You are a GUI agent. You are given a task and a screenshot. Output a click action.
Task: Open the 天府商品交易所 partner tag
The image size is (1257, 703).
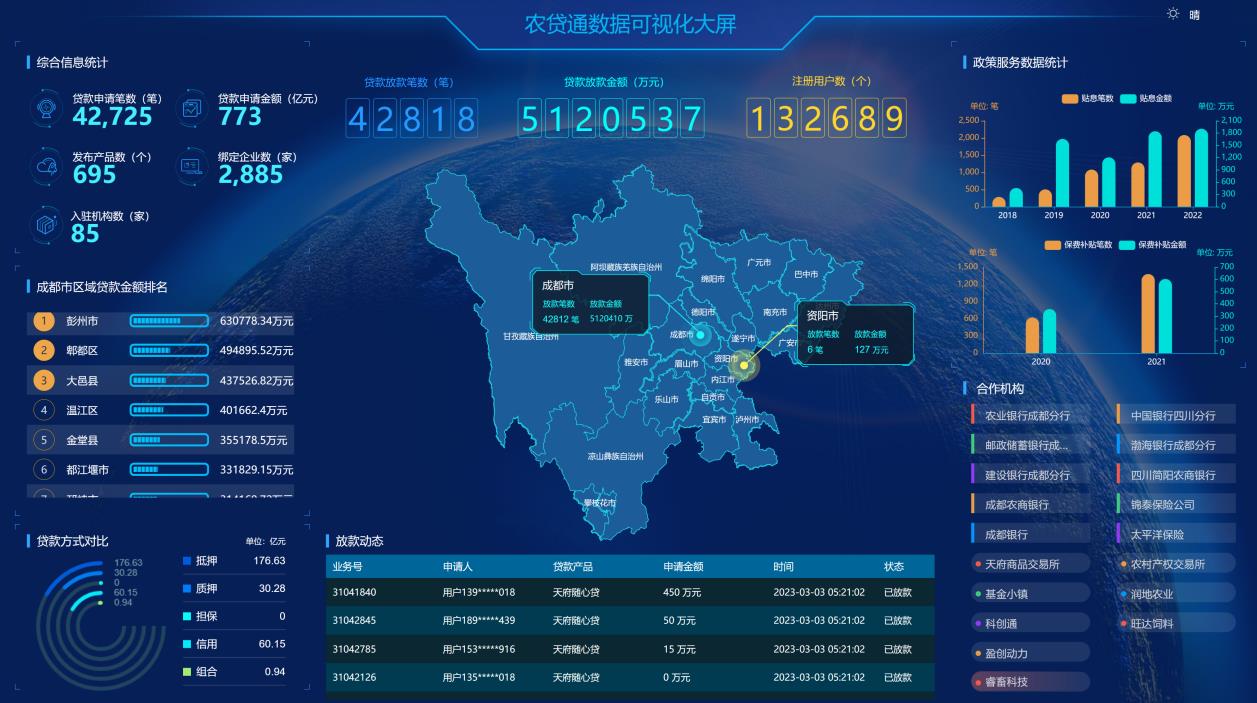pos(1022,564)
